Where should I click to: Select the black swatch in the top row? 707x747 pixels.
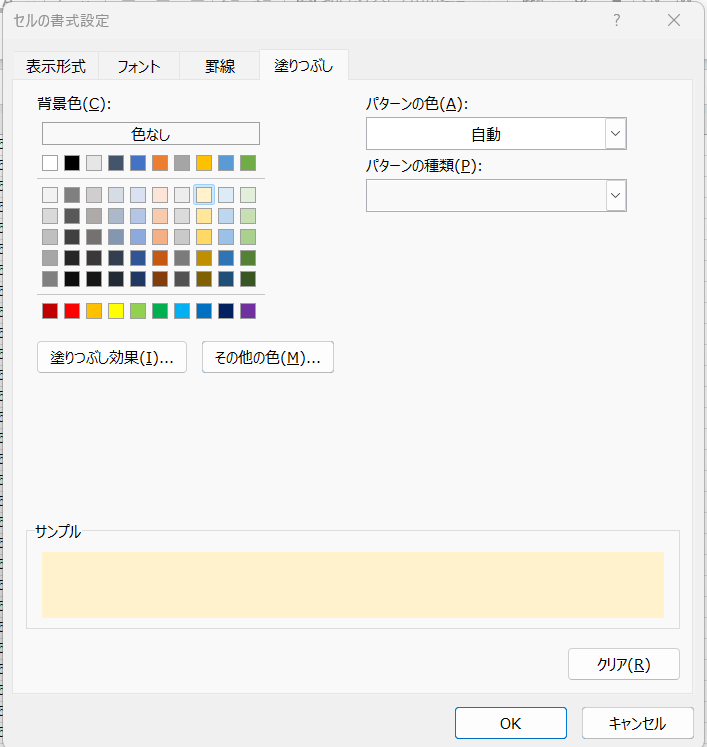(72, 163)
